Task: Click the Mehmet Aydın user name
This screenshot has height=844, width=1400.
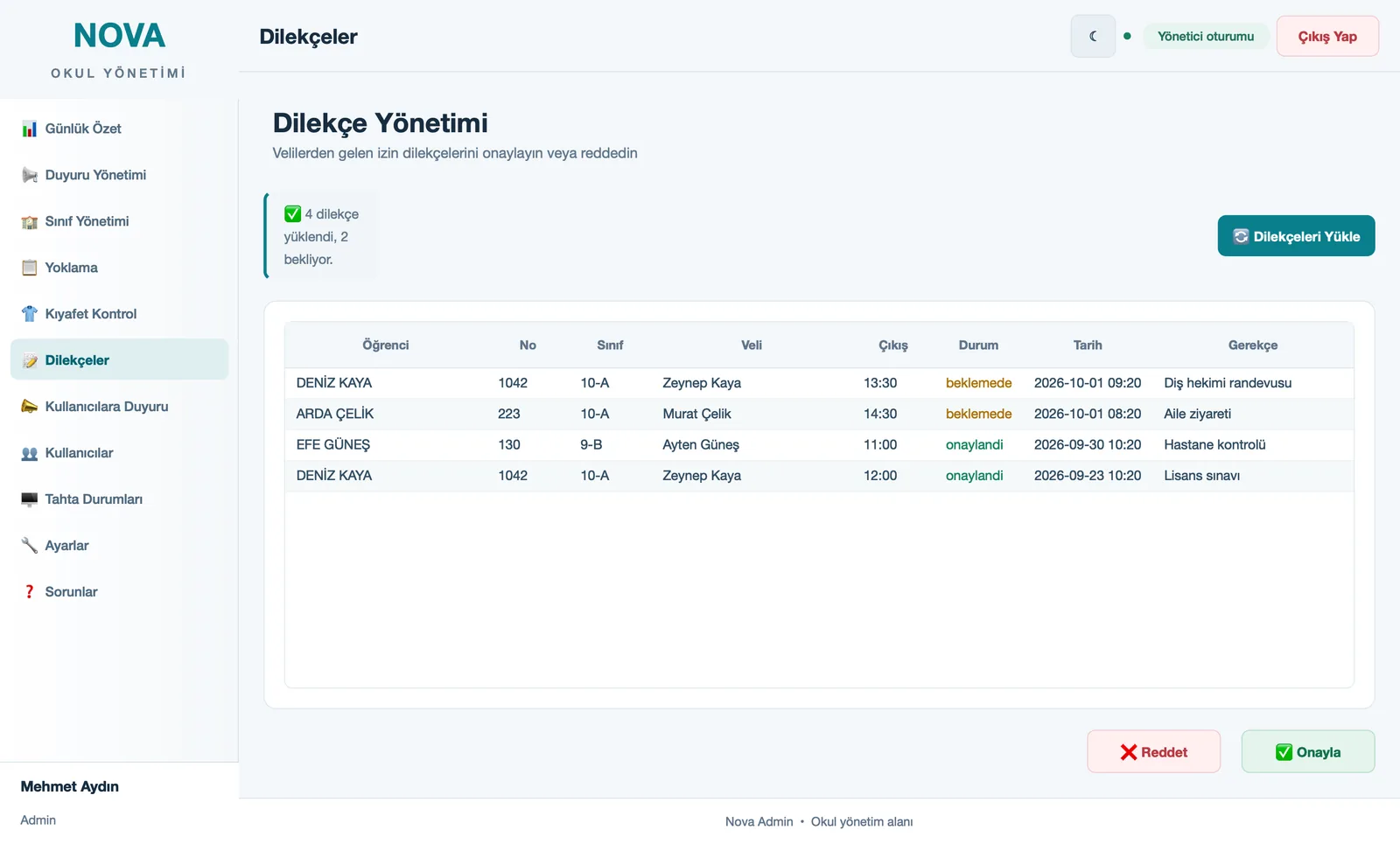Action: pos(70,786)
